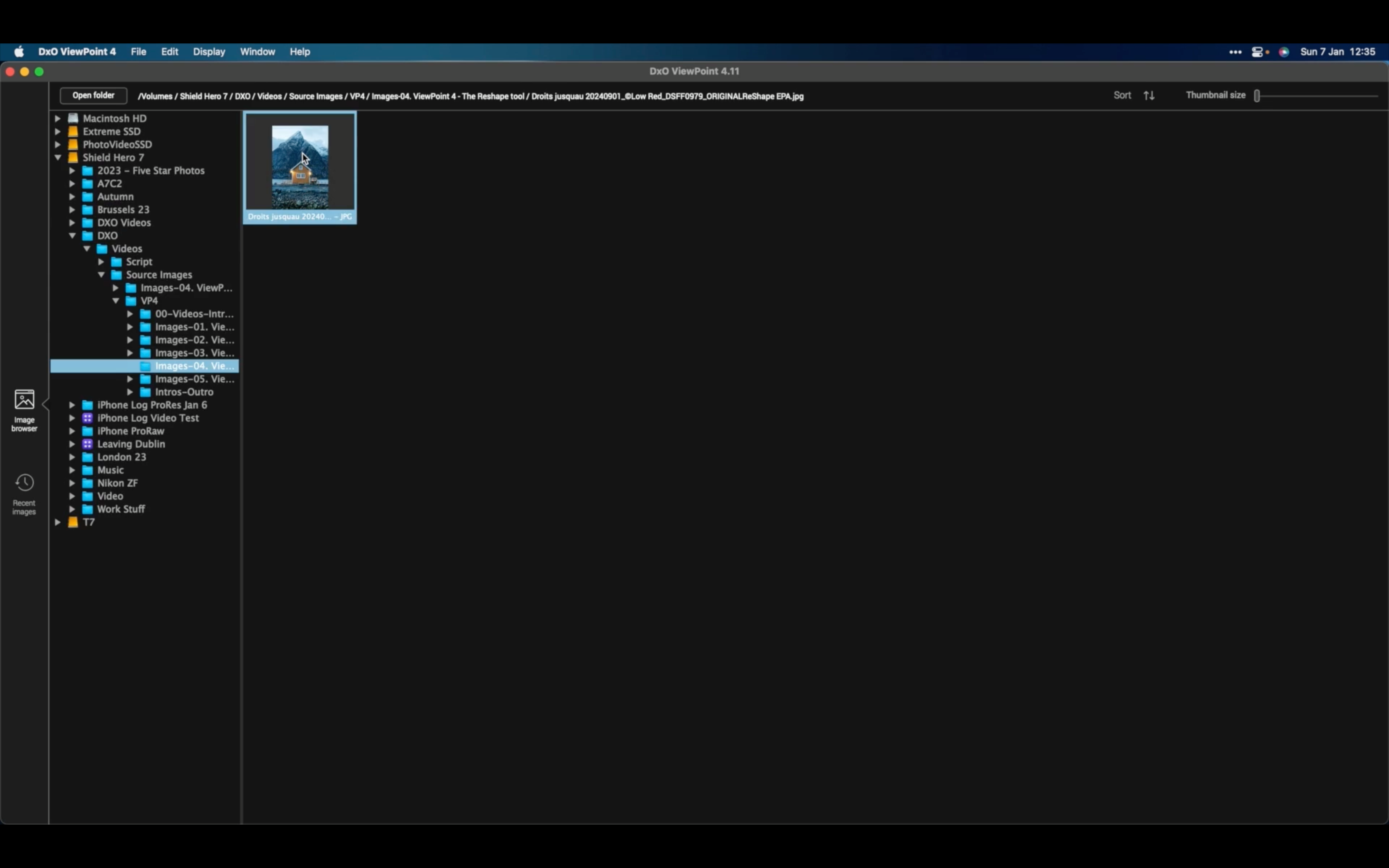Open the Display menu
The image size is (1389, 868).
(209, 52)
